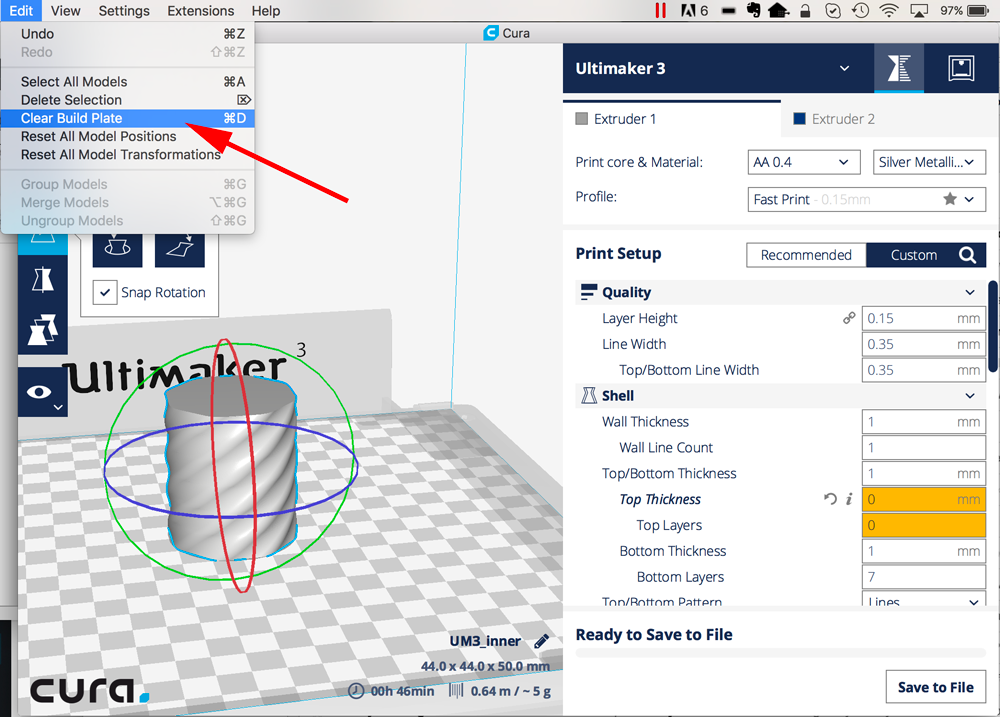1000x717 pixels.
Task: Click the Bottom Layers value field
Action: coord(923,577)
